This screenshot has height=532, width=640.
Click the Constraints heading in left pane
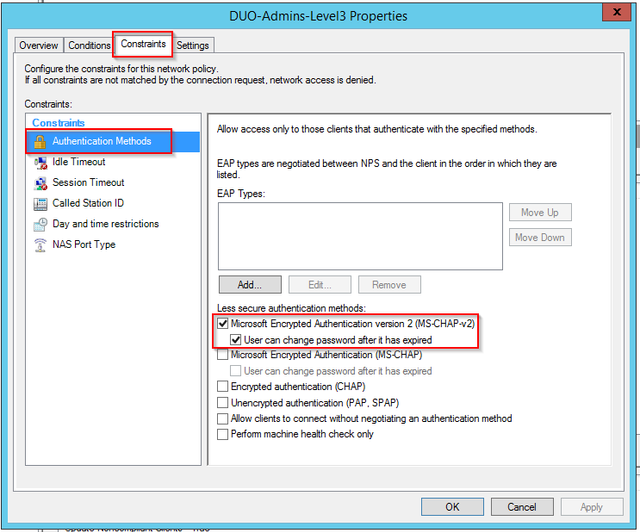[58, 123]
